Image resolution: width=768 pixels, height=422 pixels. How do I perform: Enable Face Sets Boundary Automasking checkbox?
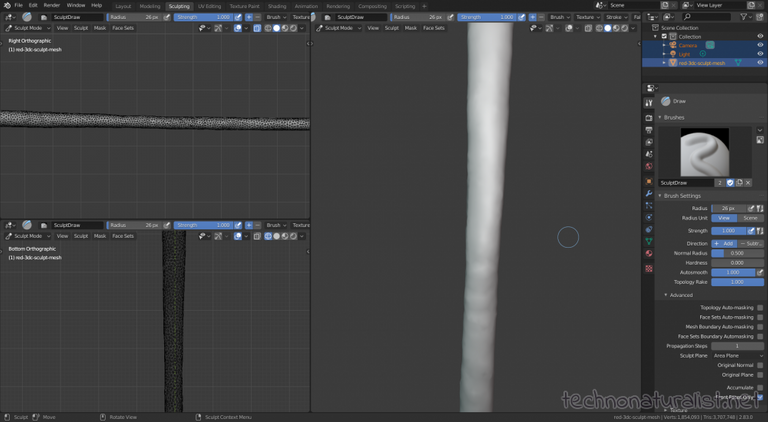tap(760, 336)
